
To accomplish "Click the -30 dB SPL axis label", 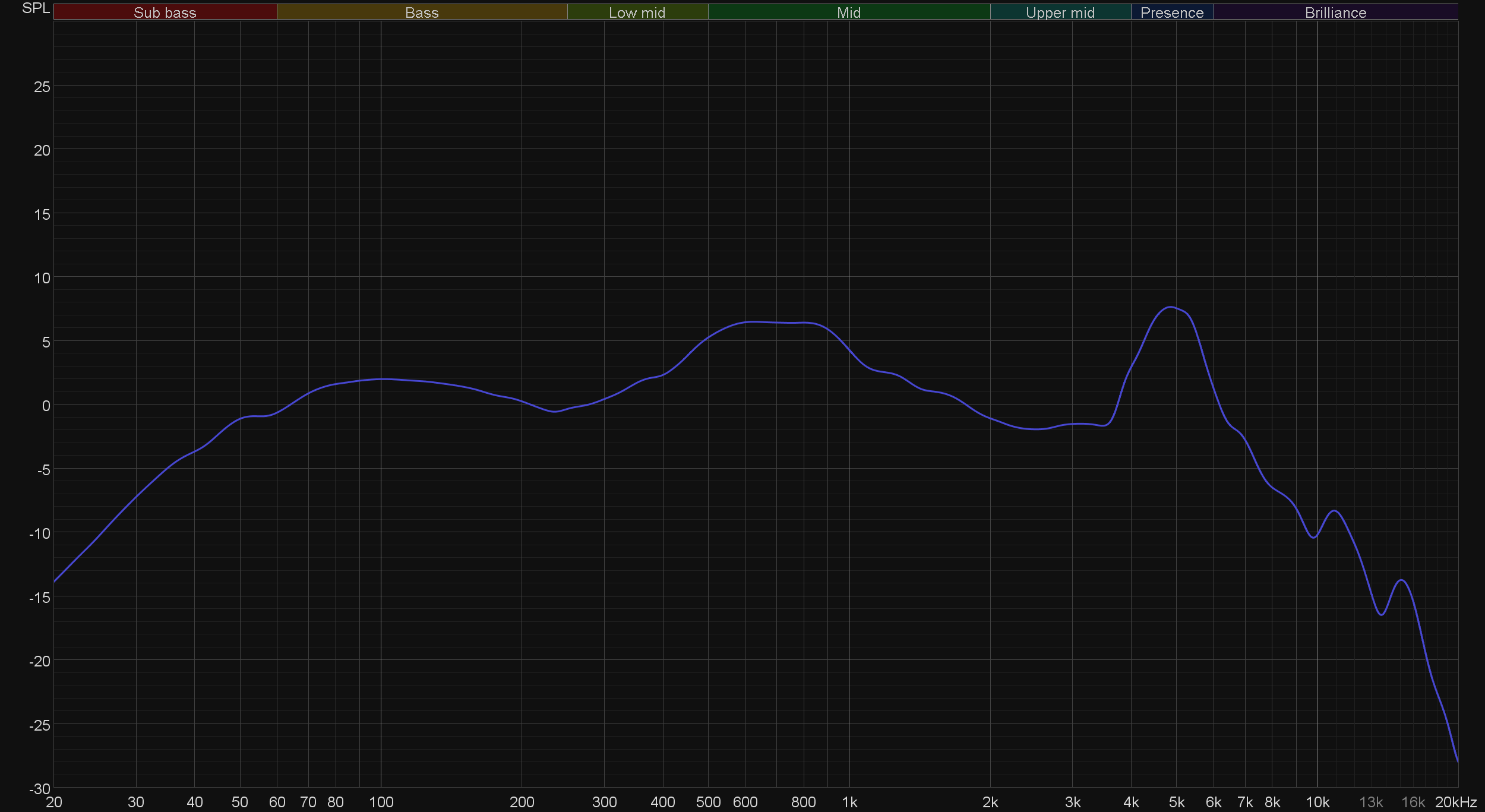I will (x=39, y=789).
